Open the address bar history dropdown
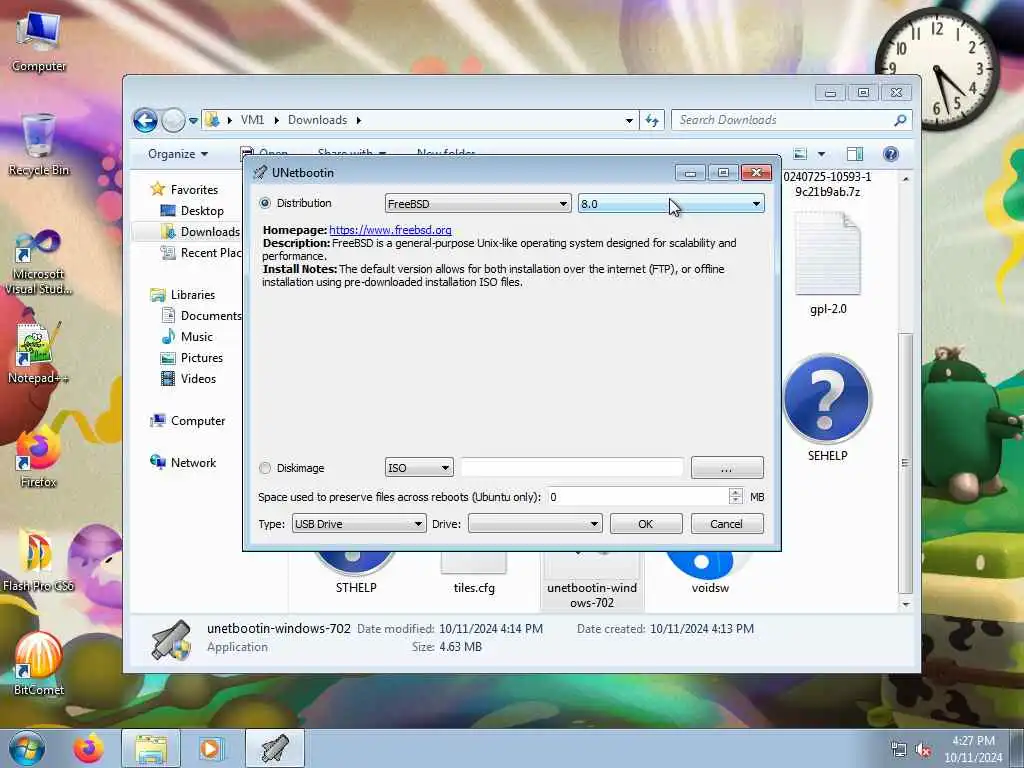Image resolution: width=1024 pixels, height=768 pixels. coord(629,121)
